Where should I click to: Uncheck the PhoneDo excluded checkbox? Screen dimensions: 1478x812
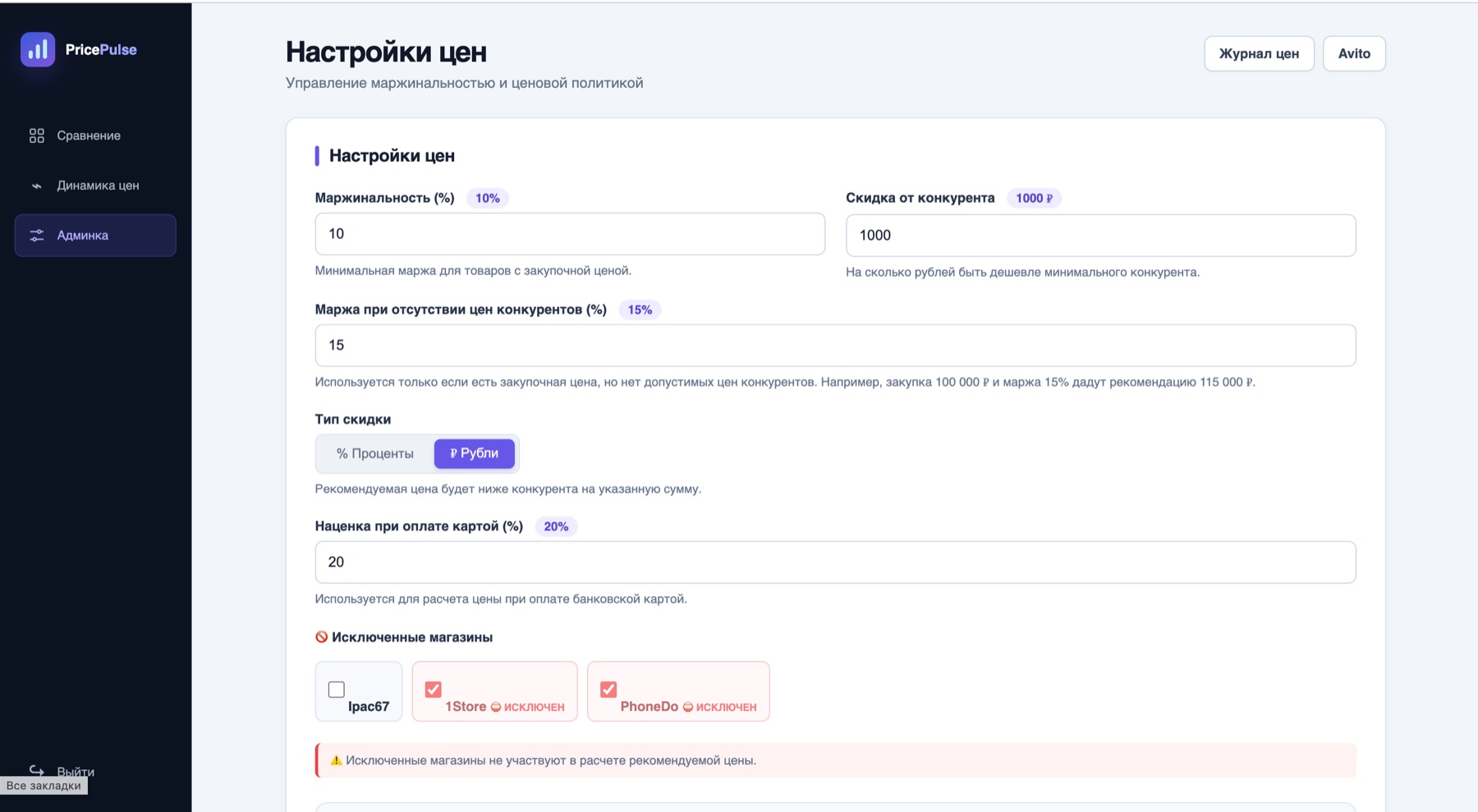[x=608, y=690]
